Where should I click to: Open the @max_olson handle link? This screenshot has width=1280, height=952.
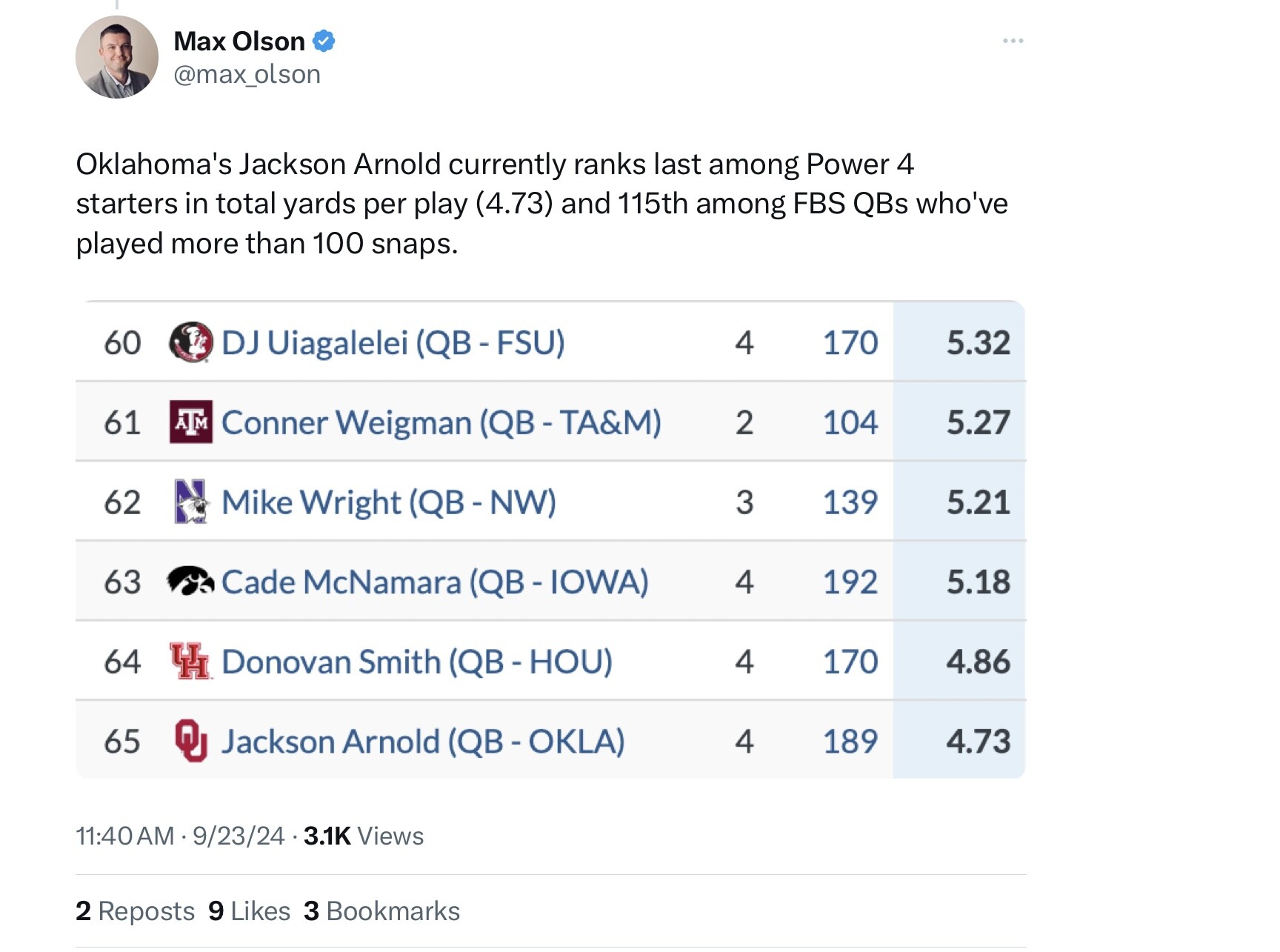point(247,74)
